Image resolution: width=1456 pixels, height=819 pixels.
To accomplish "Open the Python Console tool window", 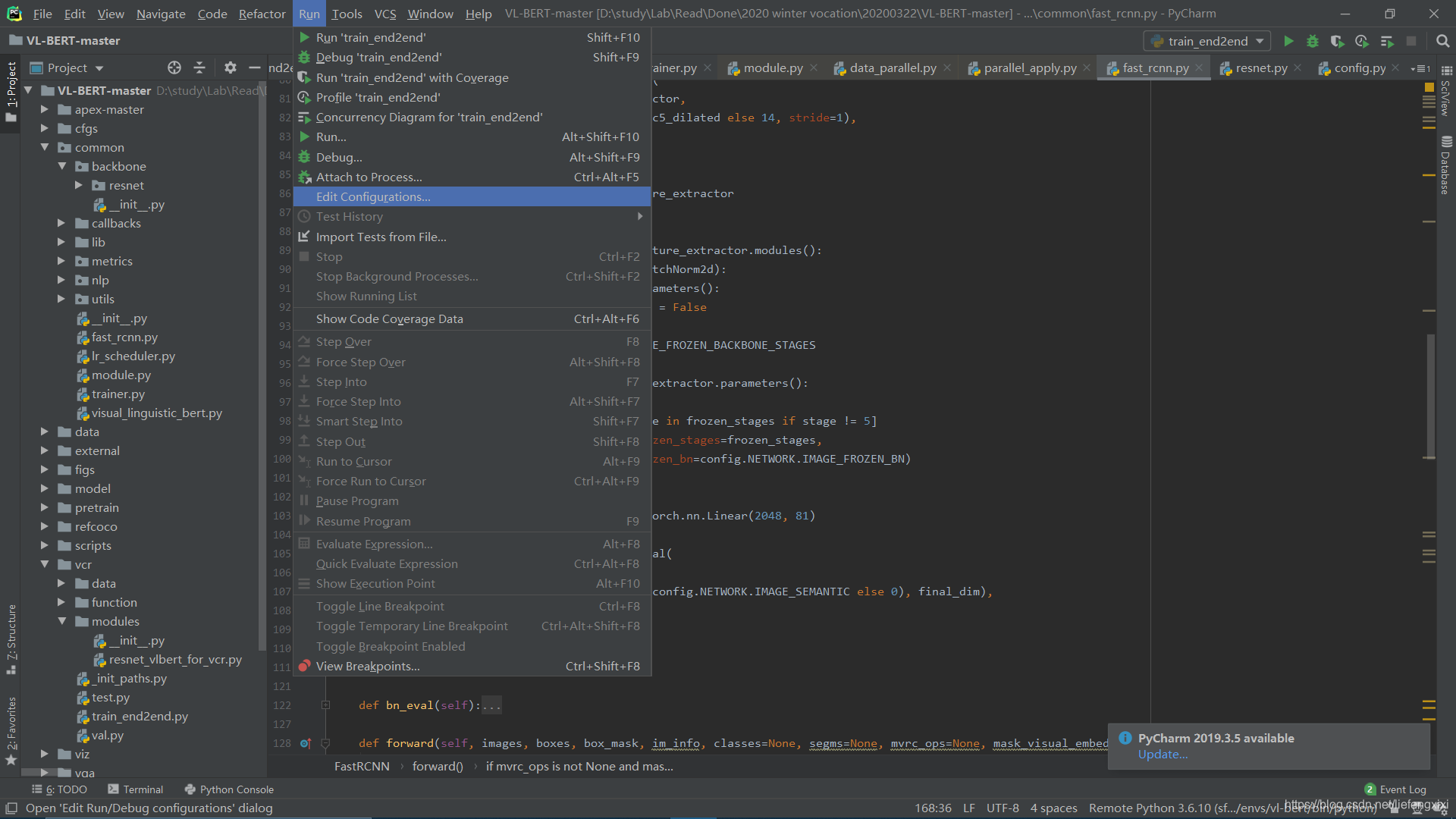I will (x=229, y=789).
